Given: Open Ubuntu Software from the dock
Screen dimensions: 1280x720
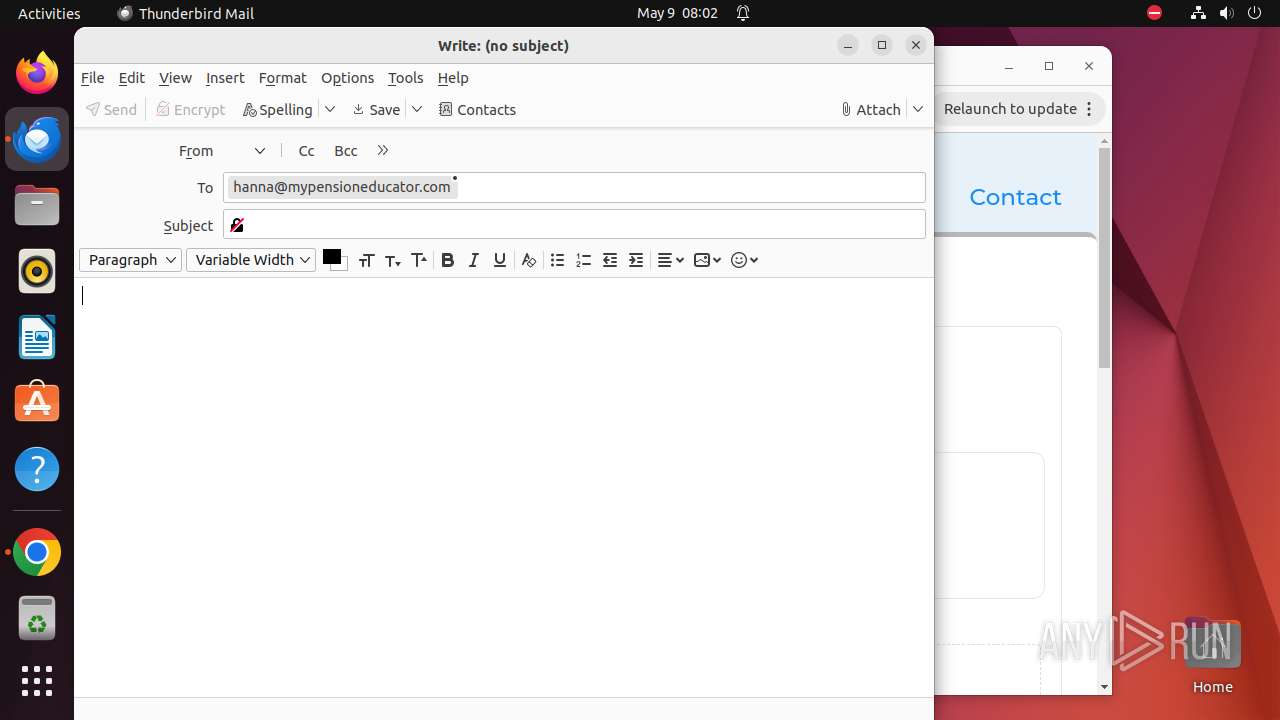Looking at the screenshot, I should pyautogui.click(x=37, y=403).
